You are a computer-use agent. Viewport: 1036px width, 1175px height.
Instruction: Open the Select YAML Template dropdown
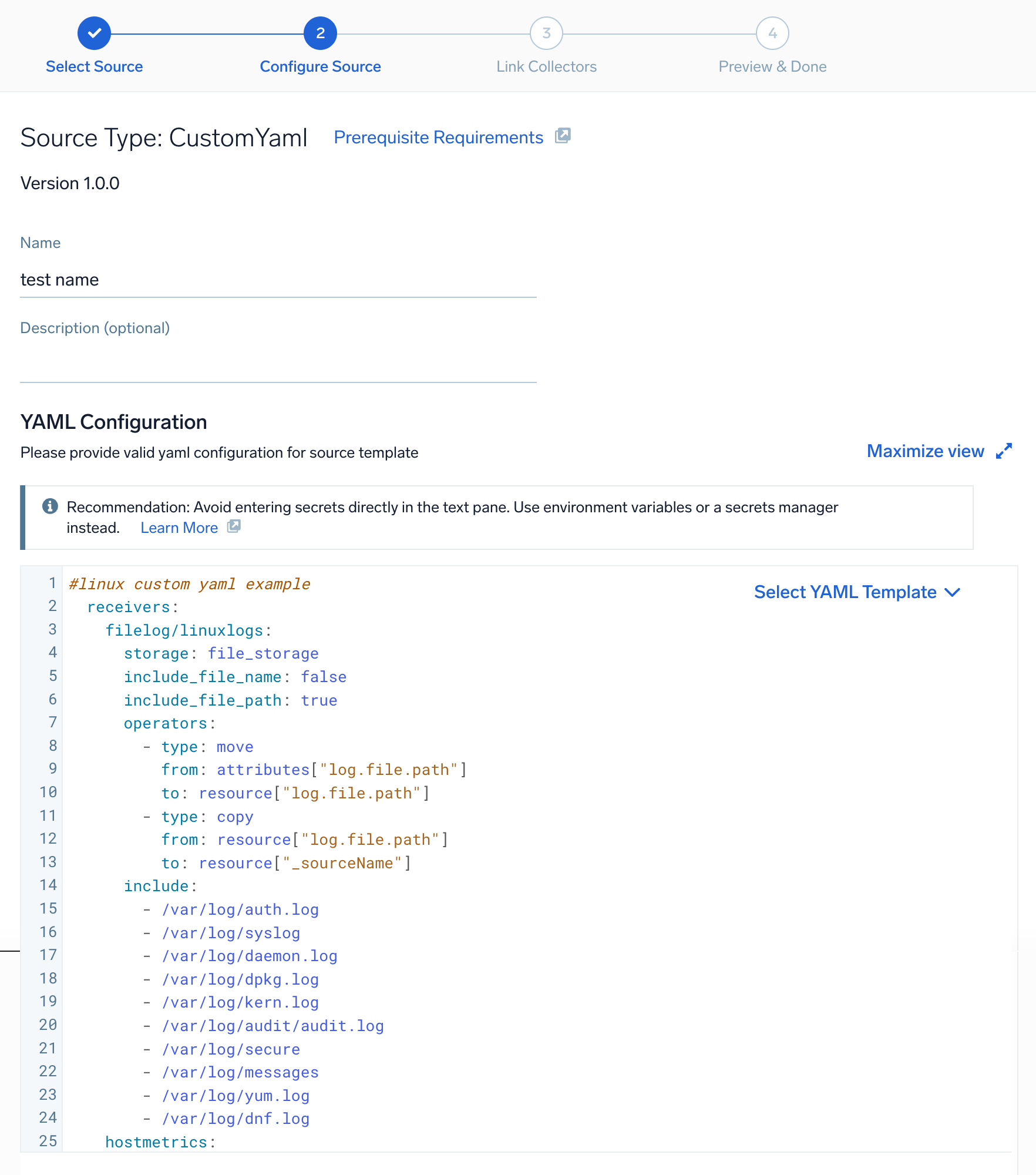tap(845, 592)
